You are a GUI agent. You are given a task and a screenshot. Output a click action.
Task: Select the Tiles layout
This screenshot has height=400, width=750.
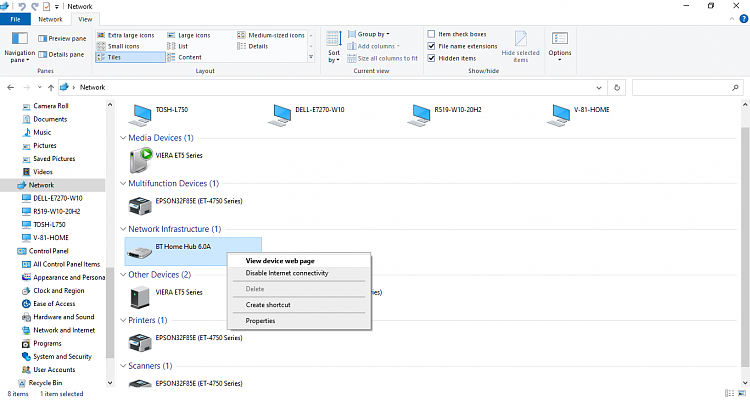[131, 57]
